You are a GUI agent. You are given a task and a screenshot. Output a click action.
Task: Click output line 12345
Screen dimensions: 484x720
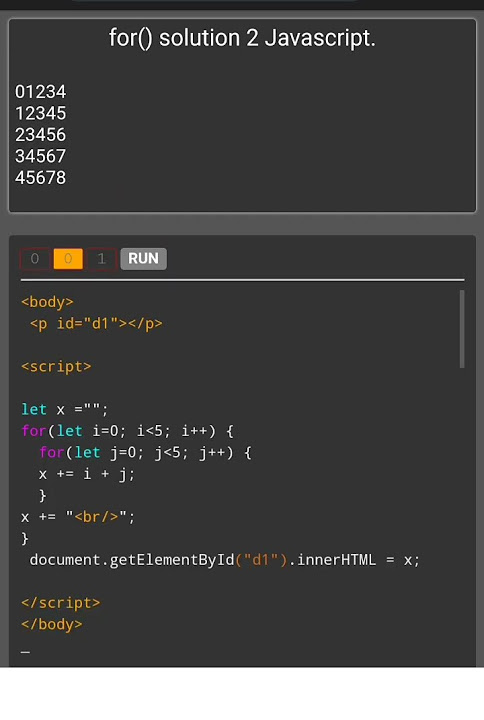(40, 113)
